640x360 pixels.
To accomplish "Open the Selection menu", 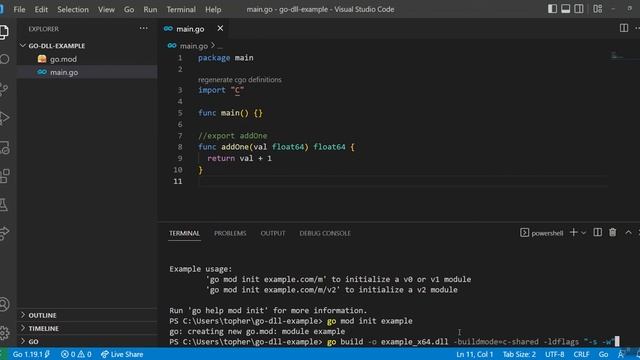I will (73, 9).
